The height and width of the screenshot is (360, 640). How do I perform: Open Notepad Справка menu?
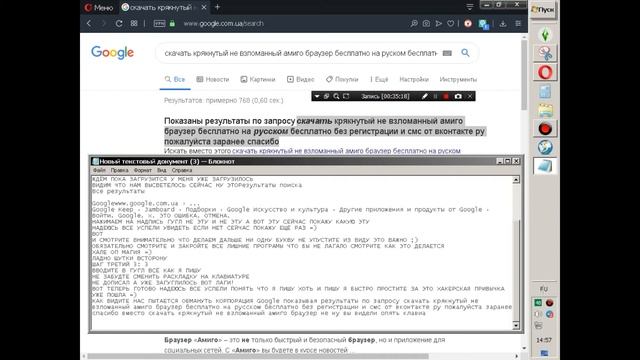pos(182,170)
